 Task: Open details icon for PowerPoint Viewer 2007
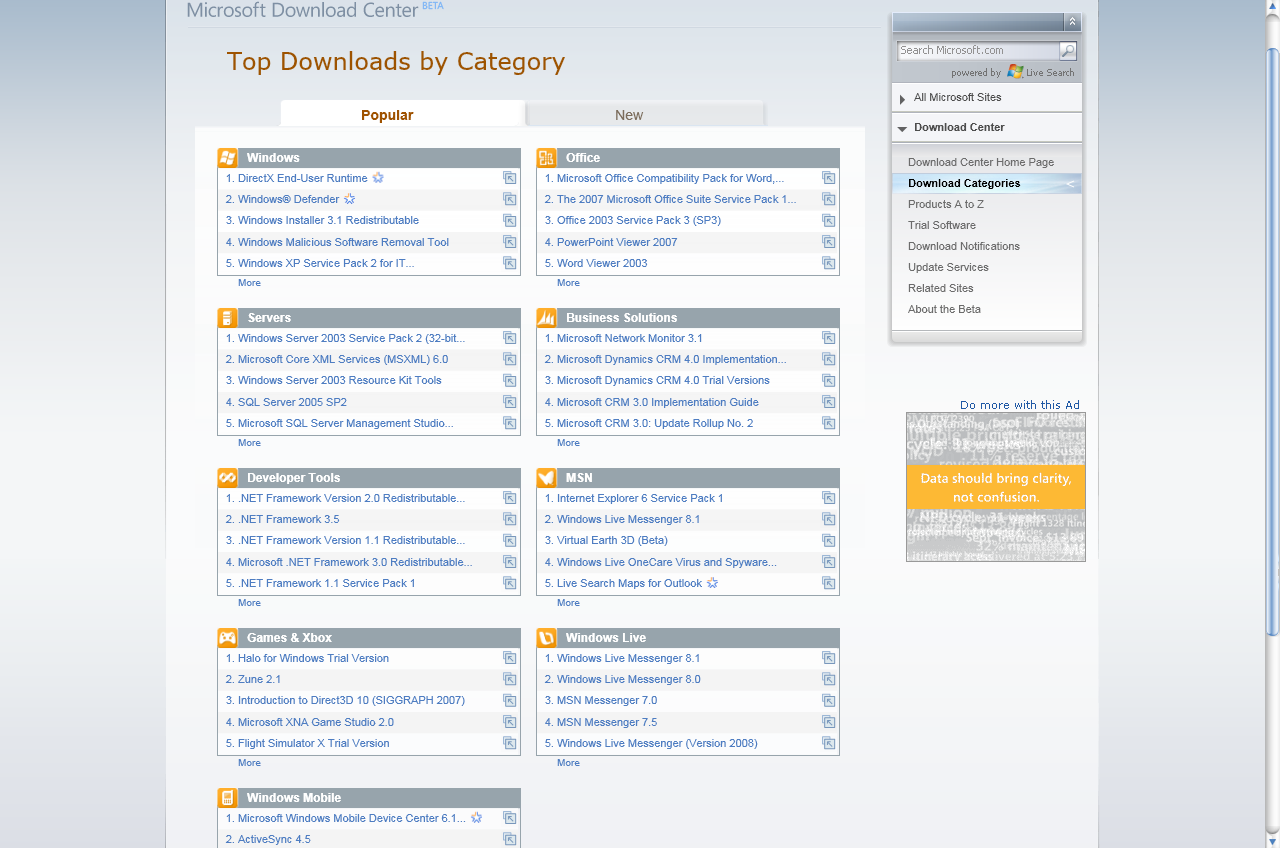829,242
